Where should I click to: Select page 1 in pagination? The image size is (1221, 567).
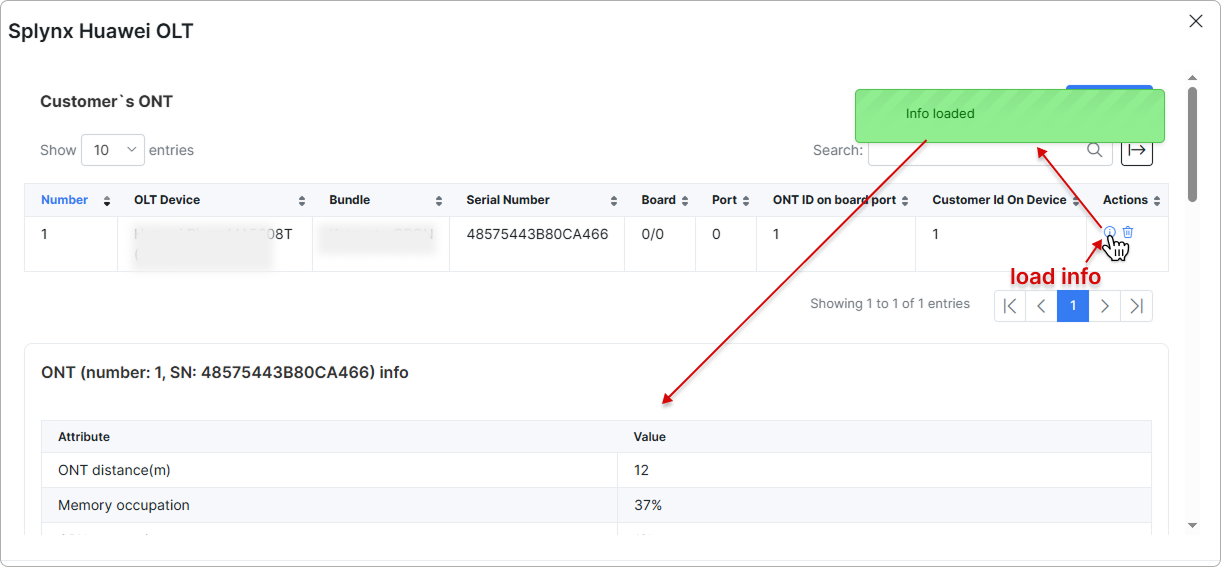tap(1073, 306)
